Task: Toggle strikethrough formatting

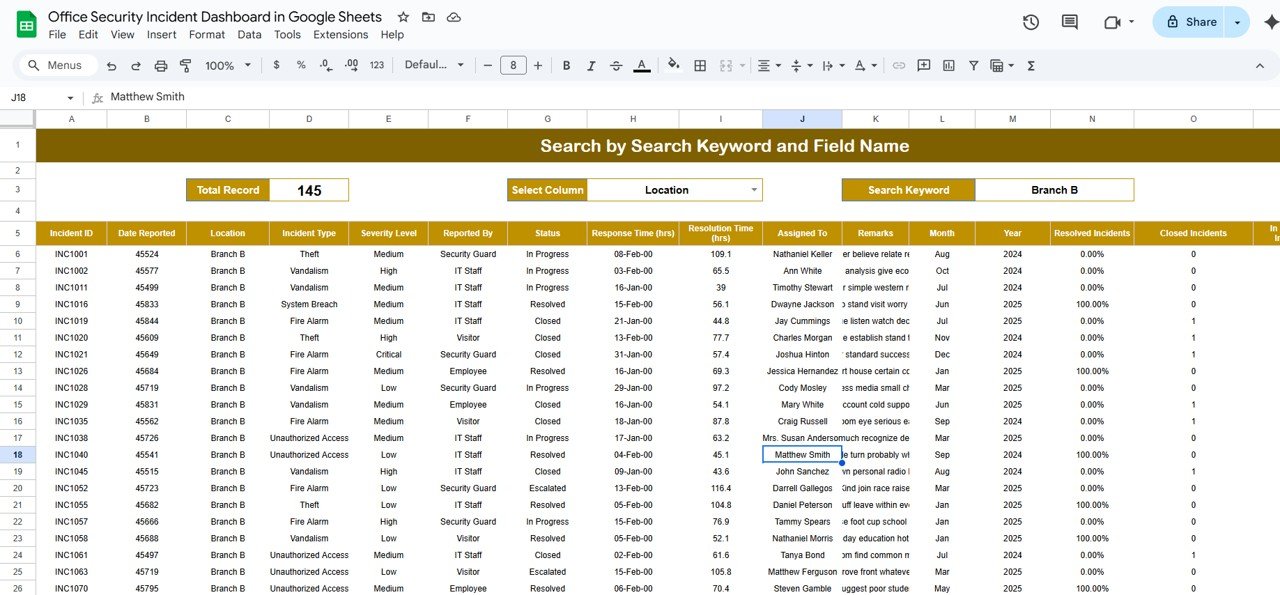Action: tap(616, 65)
